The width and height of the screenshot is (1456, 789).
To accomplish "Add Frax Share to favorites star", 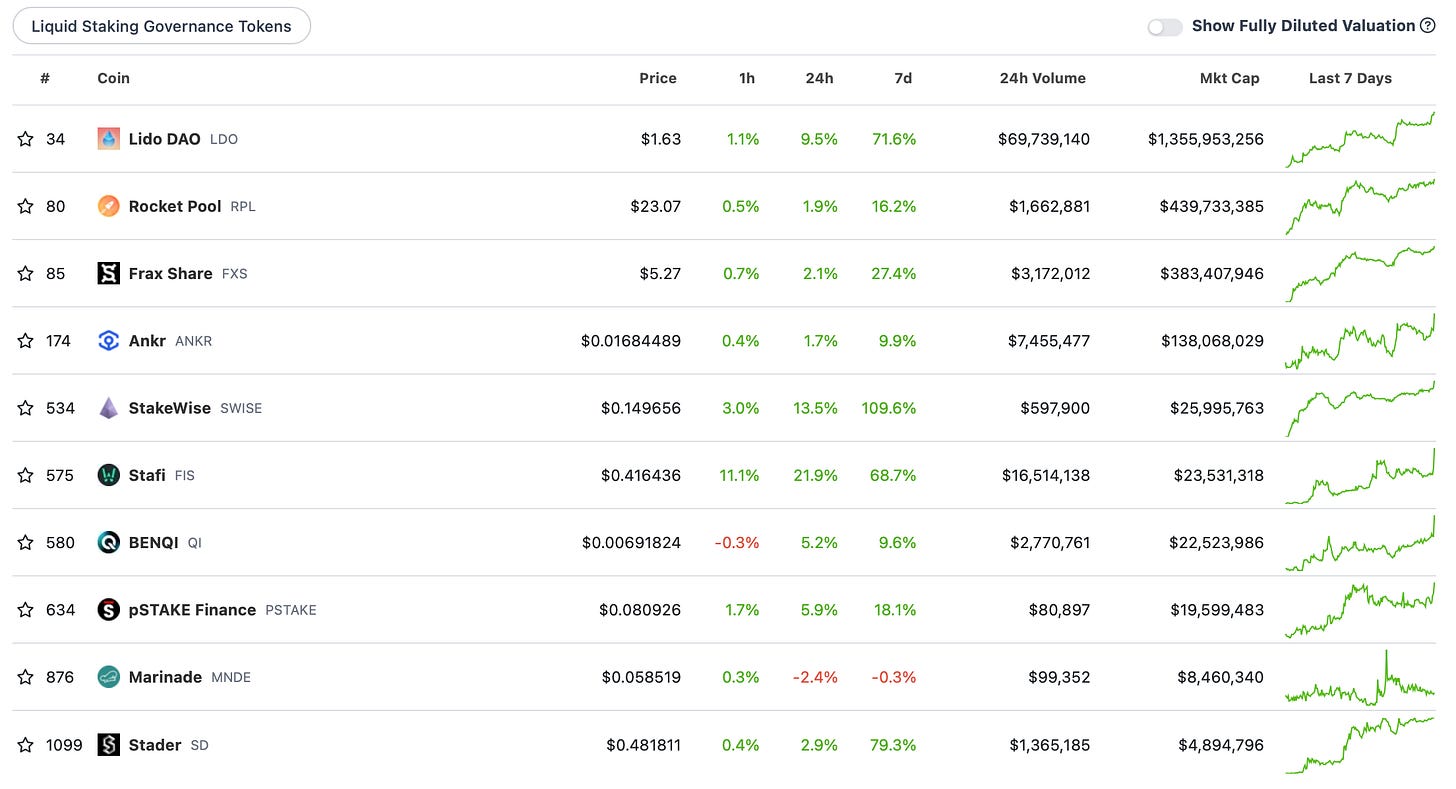I will point(26,273).
